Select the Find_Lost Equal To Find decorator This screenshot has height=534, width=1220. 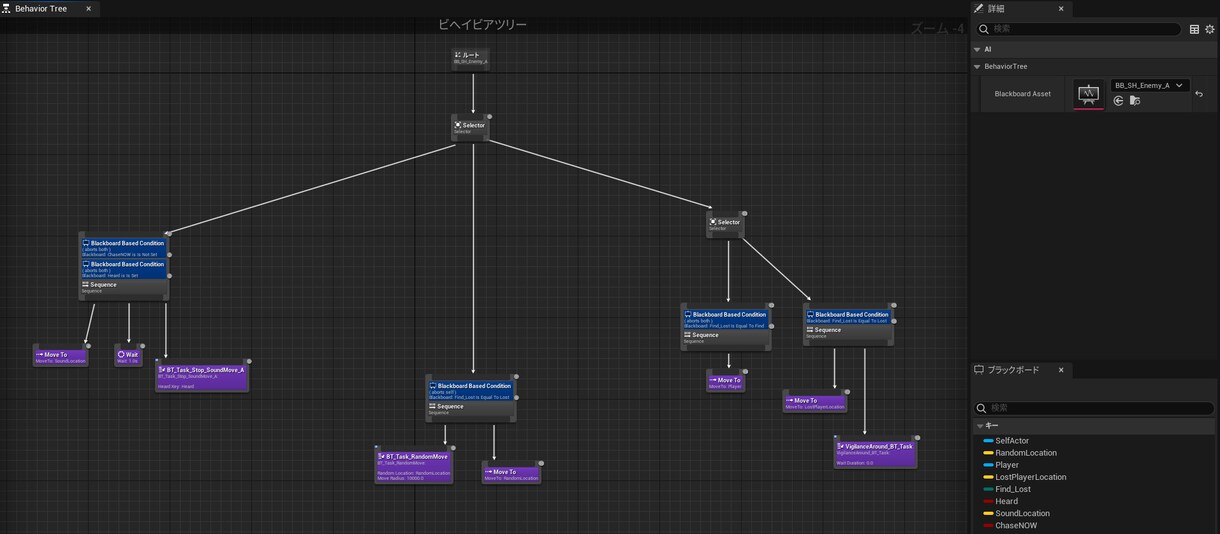pyautogui.click(x=726, y=319)
